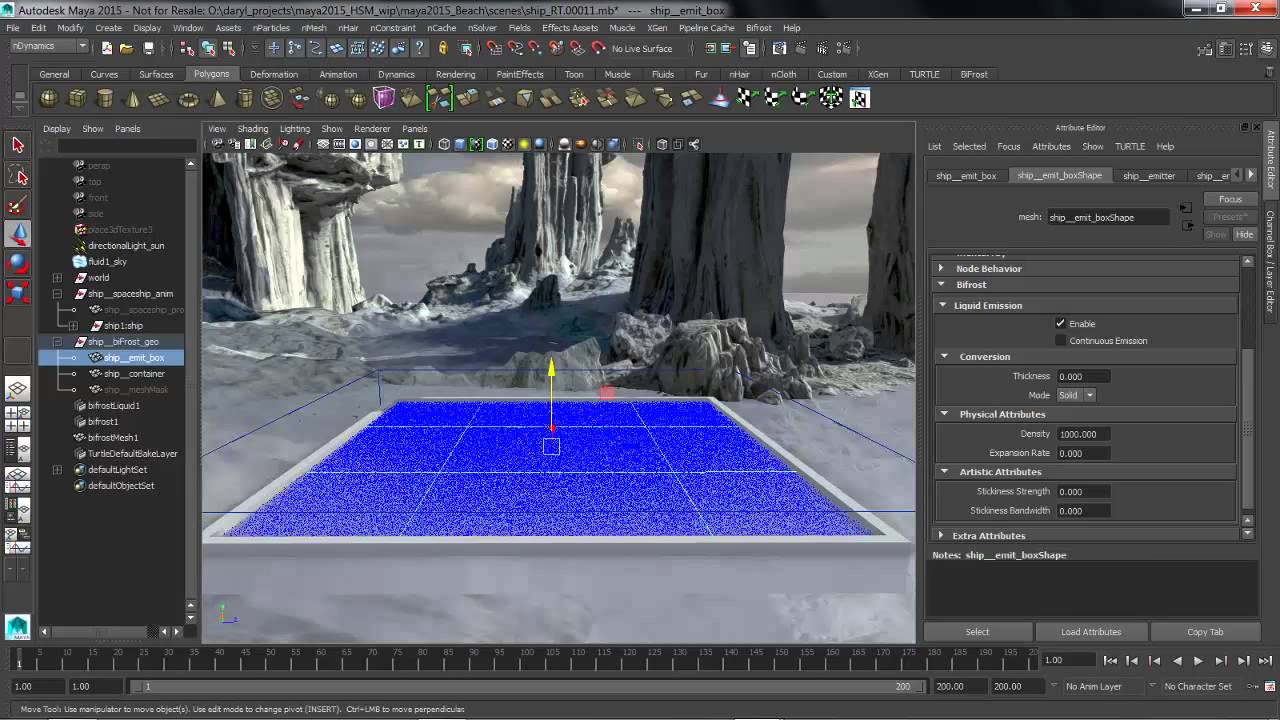Uncheck the Liquid Emission Enable checkbox
1280x720 pixels.
pos(1060,323)
